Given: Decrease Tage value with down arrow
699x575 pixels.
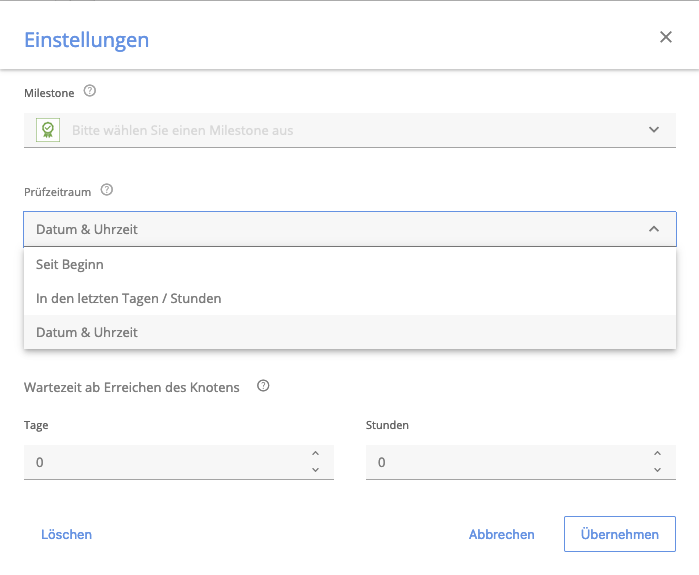Looking at the screenshot, I should coord(316,470).
